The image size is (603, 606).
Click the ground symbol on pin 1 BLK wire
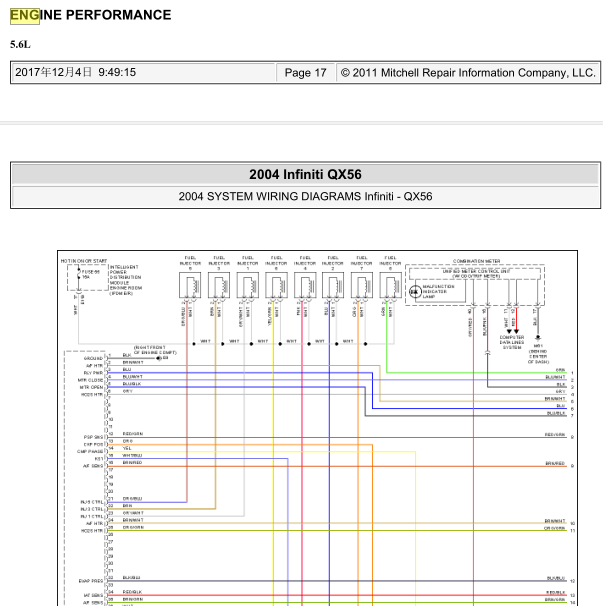[159, 358]
